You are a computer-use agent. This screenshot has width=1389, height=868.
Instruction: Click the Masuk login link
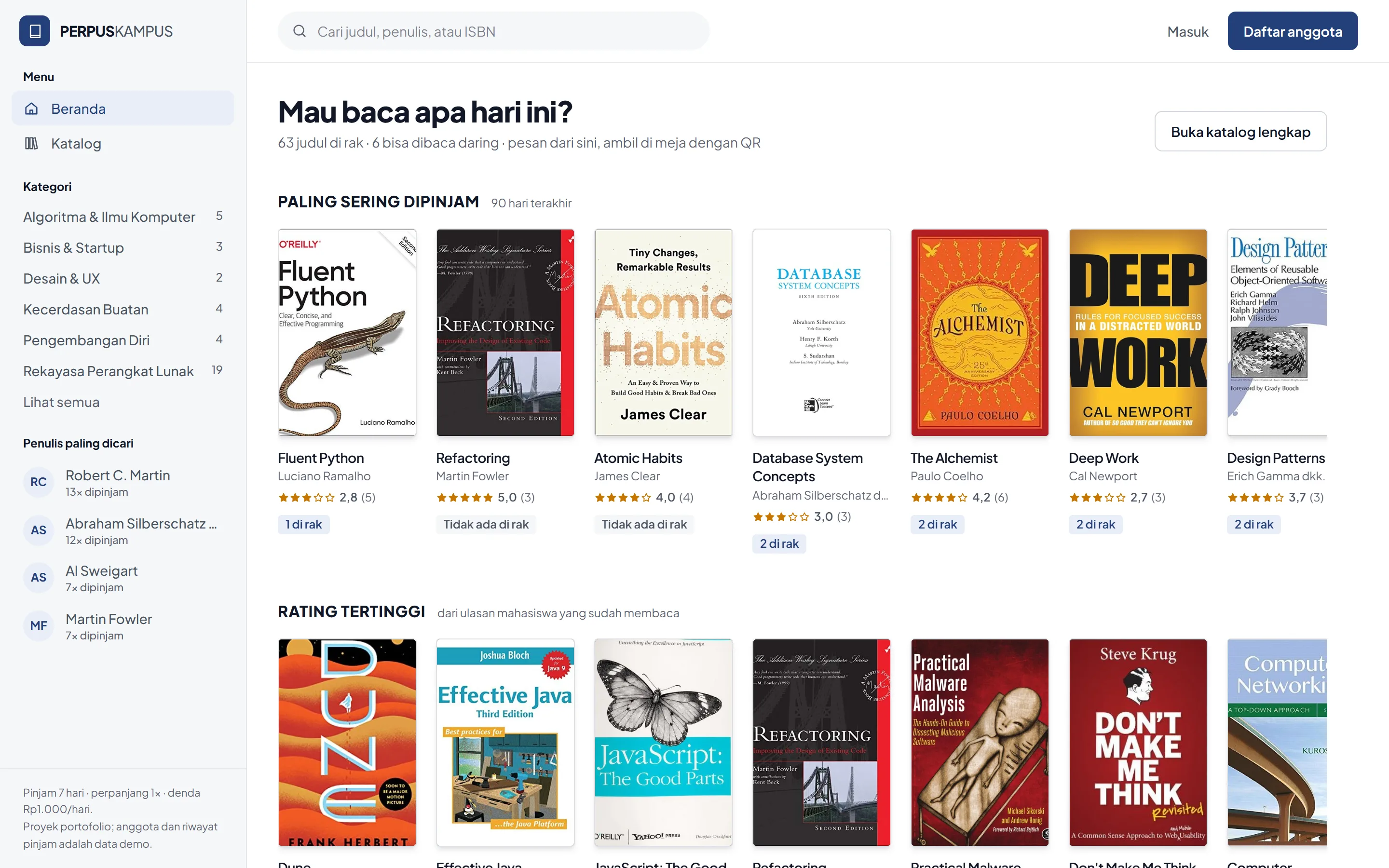1187,31
